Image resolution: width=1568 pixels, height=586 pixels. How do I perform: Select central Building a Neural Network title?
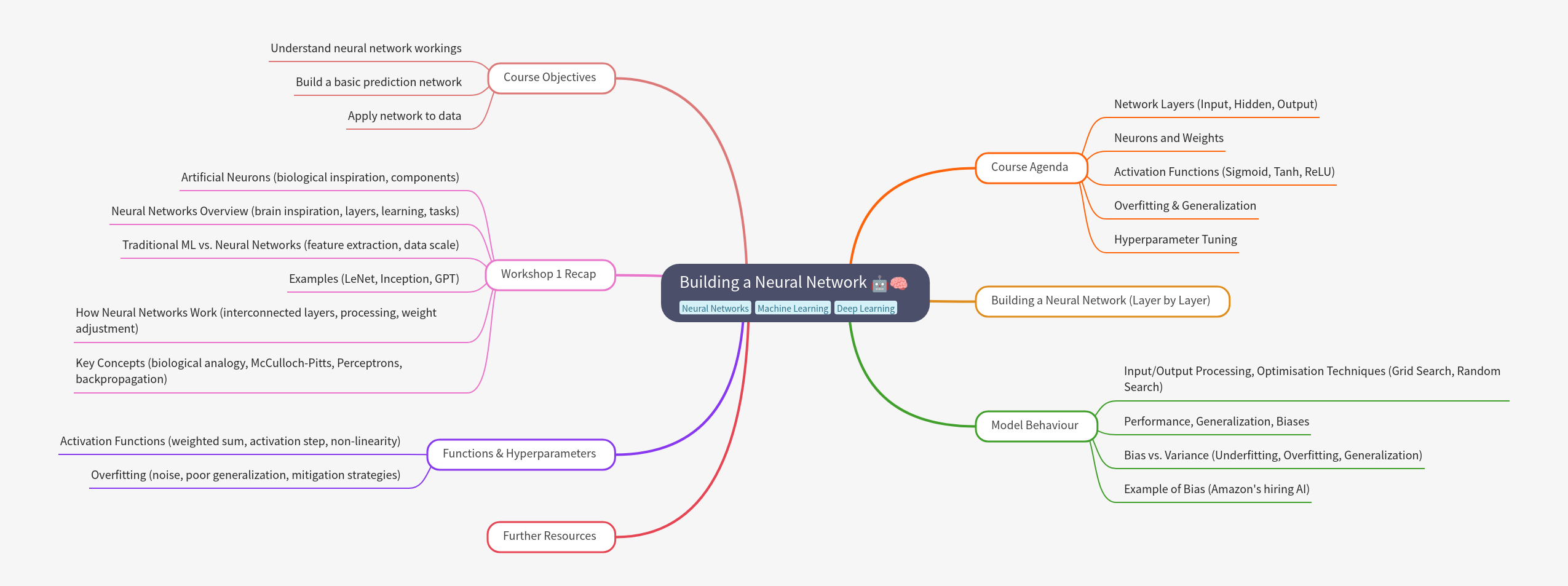click(772, 283)
